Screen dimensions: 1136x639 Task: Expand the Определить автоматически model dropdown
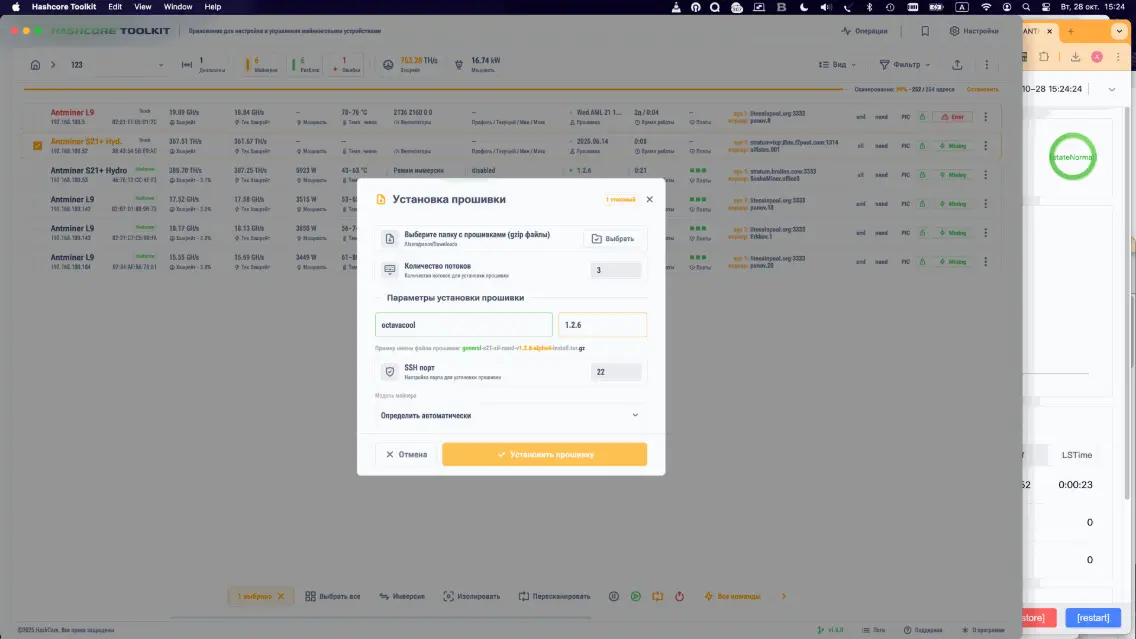[510, 415]
